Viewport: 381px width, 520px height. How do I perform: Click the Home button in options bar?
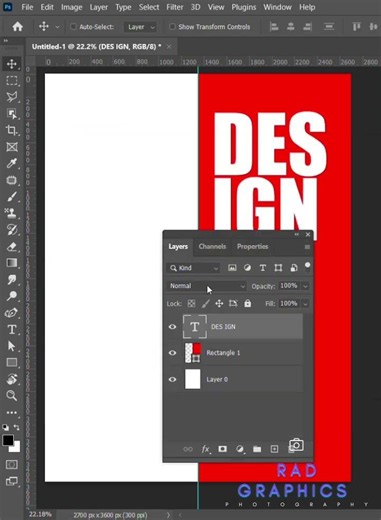[17, 27]
